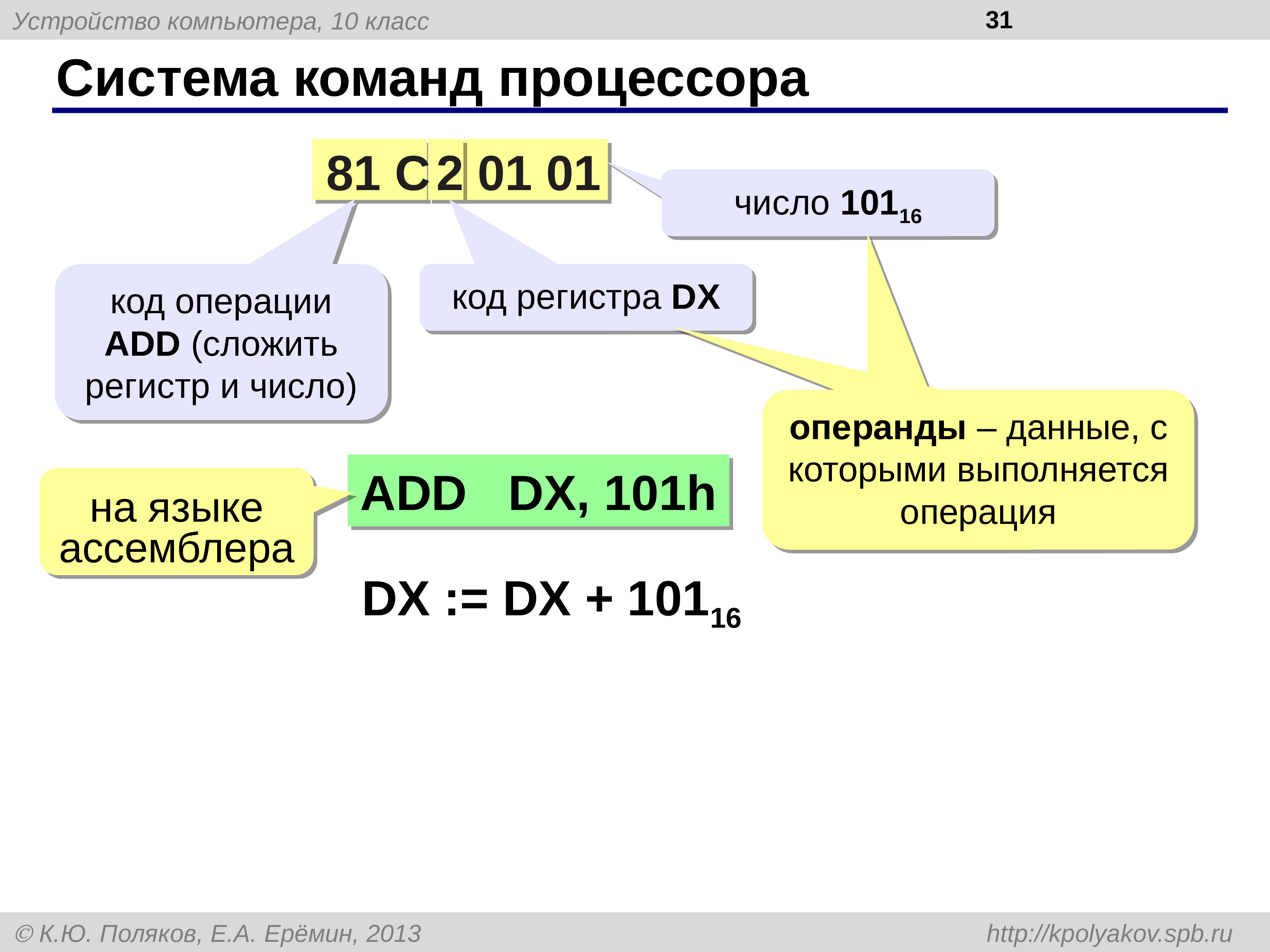Click the 'код регистра DX' callout
The width and height of the screenshot is (1270, 952).
point(585,297)
